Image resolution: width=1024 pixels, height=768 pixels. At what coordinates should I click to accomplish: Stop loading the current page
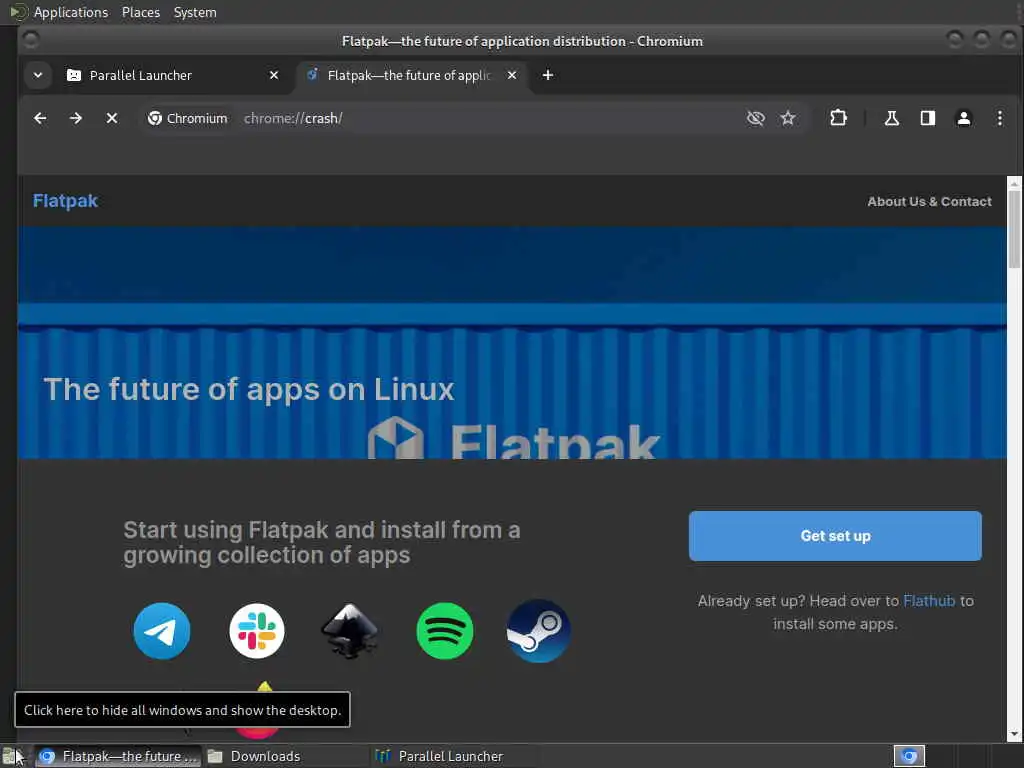pos(112,118)
